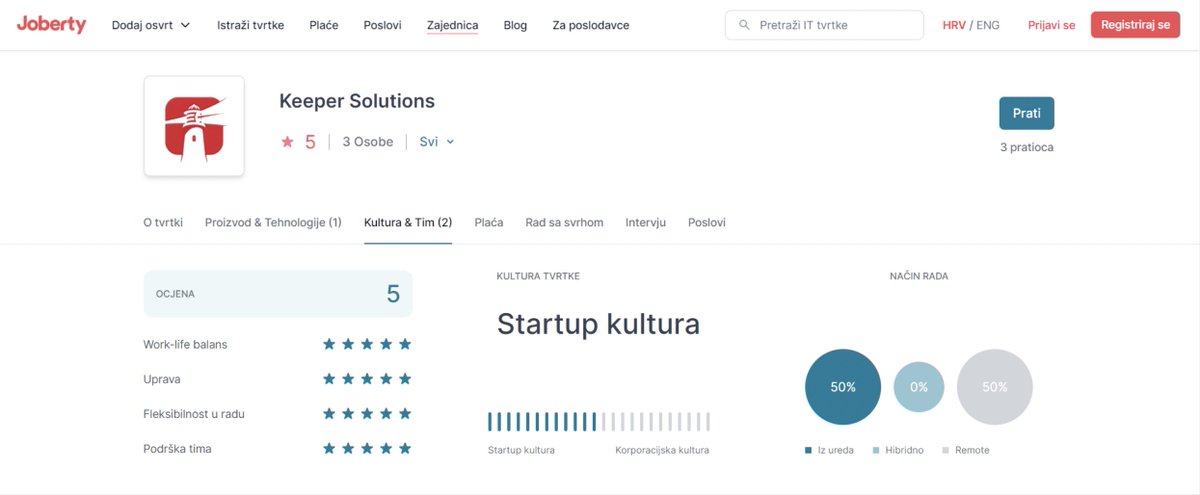Click the Ocjena 5 rating box
Image resolution: width=1200 pixels, height=495 pixels.
pyautogui.click(x=278, y=294)
